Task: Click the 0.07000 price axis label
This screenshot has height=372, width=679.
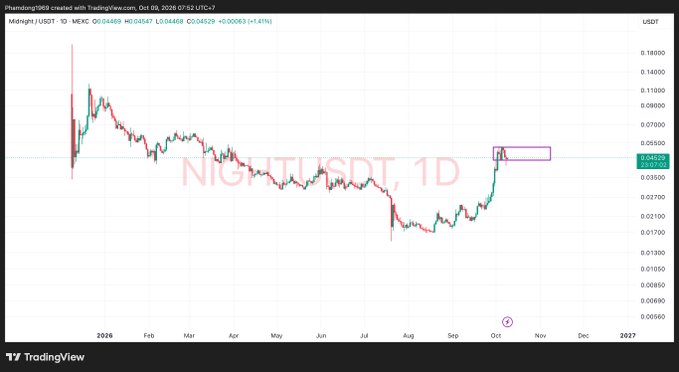Action: 653,125
